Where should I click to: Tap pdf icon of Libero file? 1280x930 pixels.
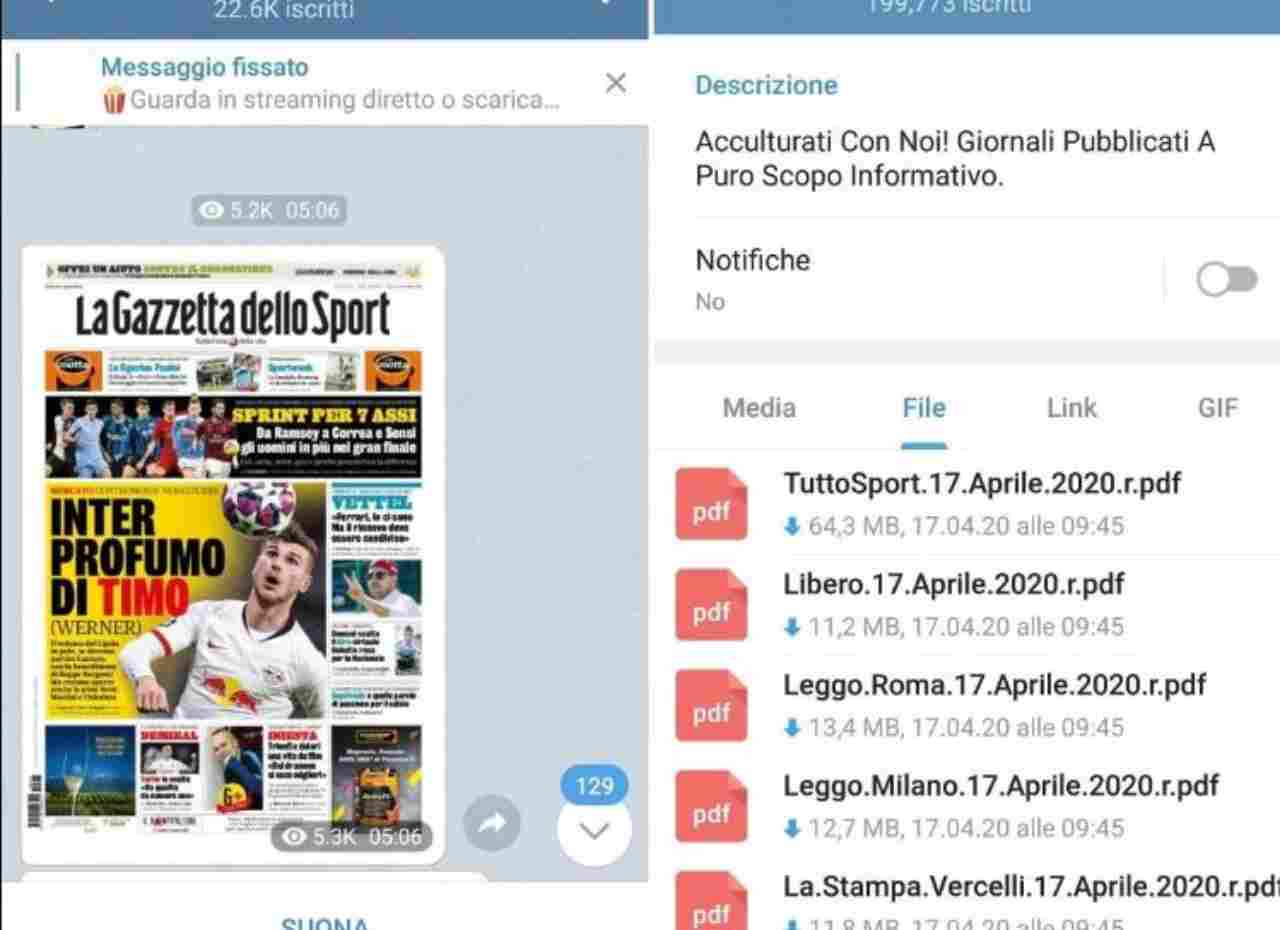pos(711,605)
